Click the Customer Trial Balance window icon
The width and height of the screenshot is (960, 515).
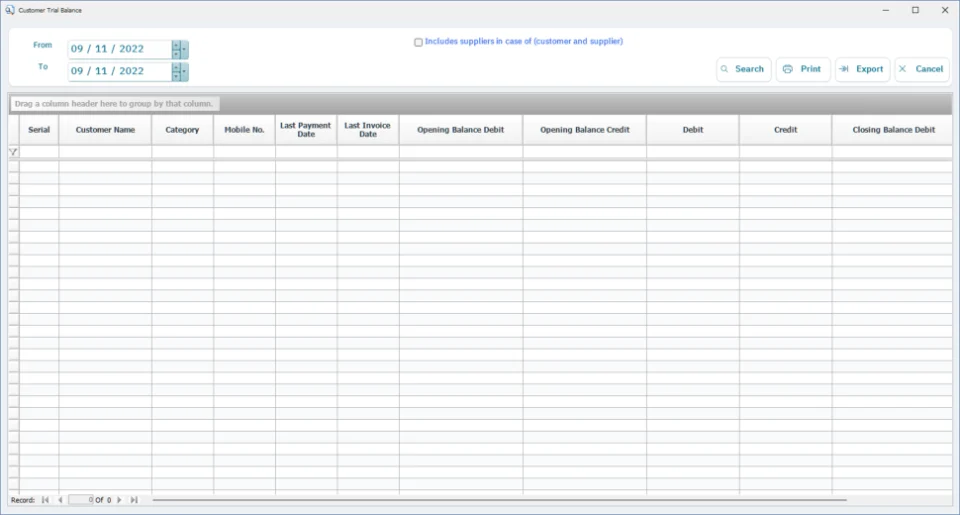(x=10, y=10)
